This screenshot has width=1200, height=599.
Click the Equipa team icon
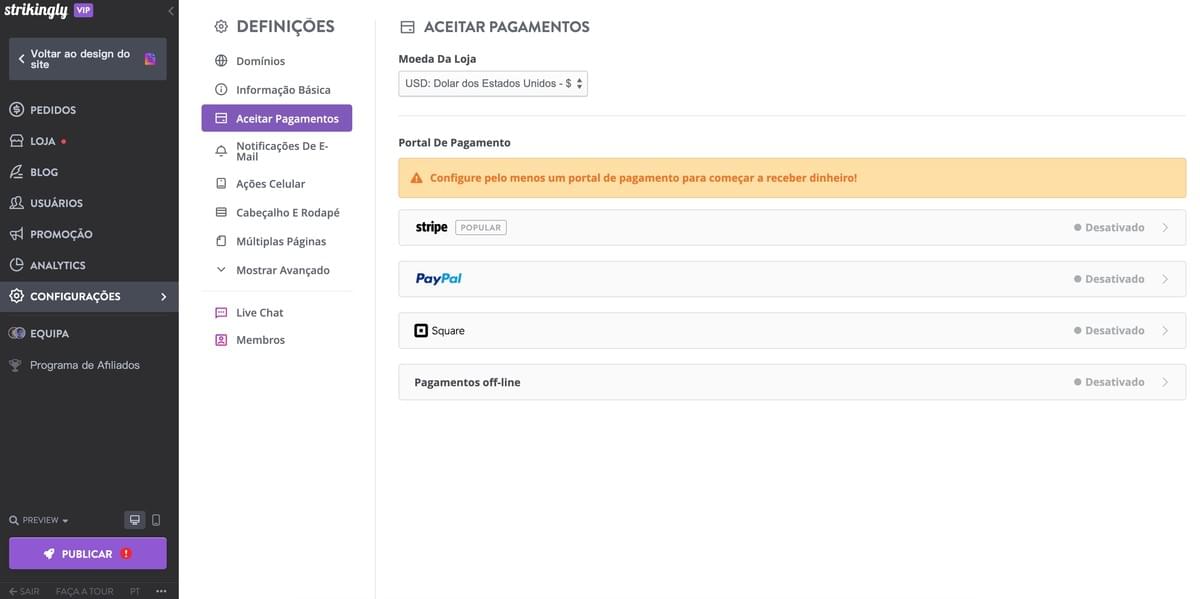[x=17, y=333]
